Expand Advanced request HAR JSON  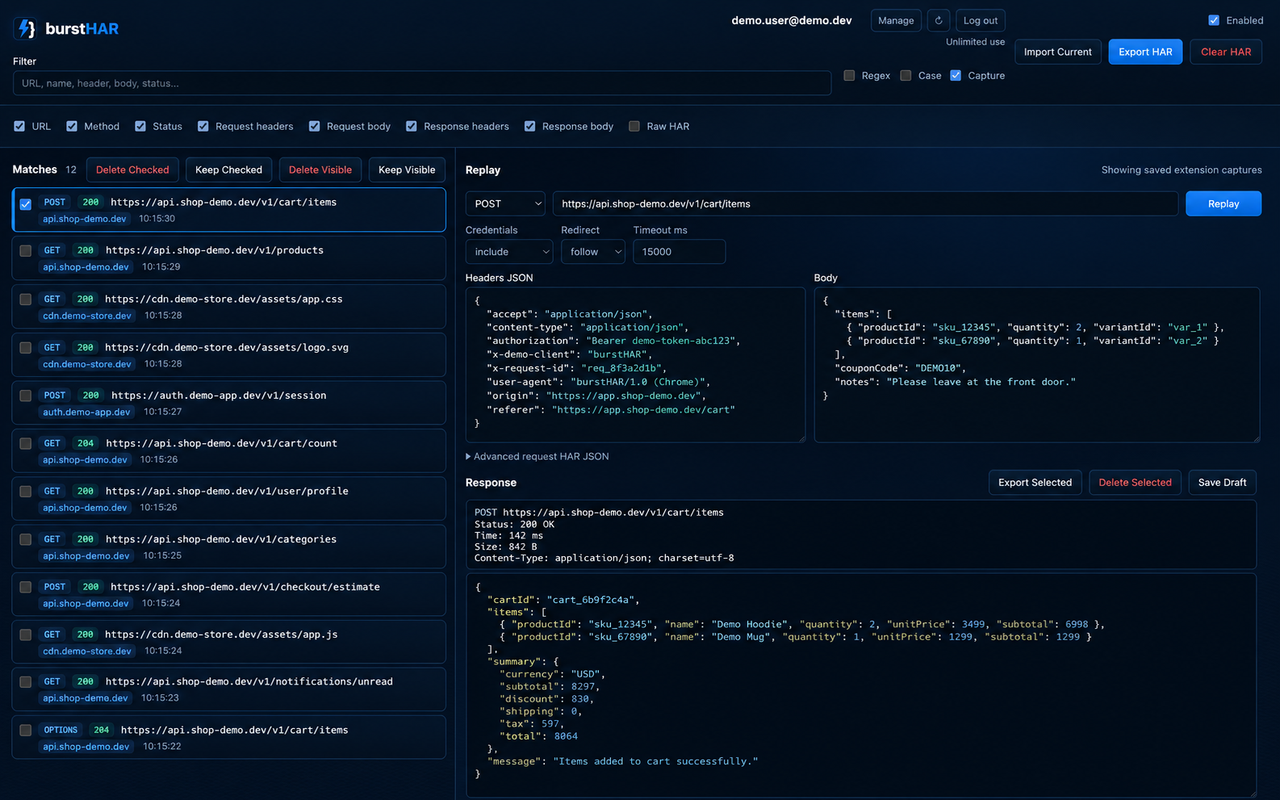(537, 456)
